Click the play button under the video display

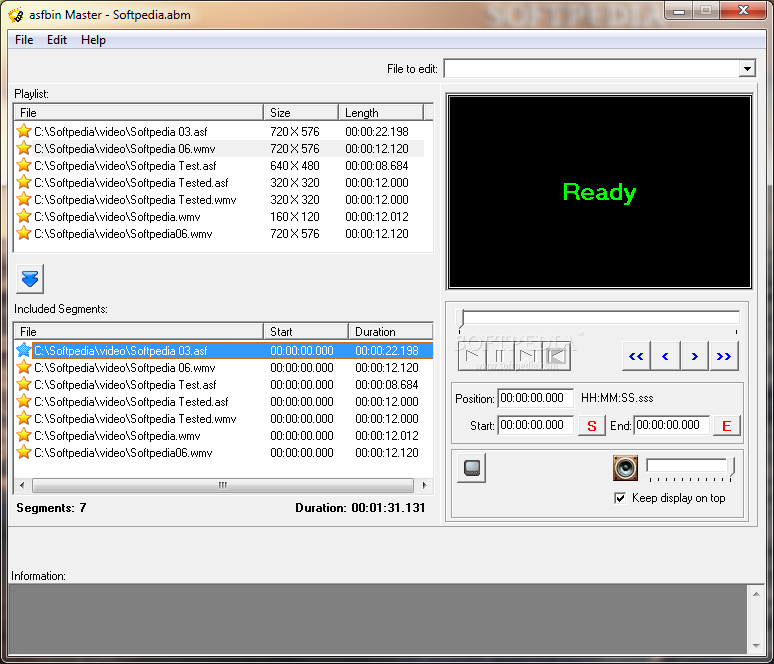click(x=472, y=356)
